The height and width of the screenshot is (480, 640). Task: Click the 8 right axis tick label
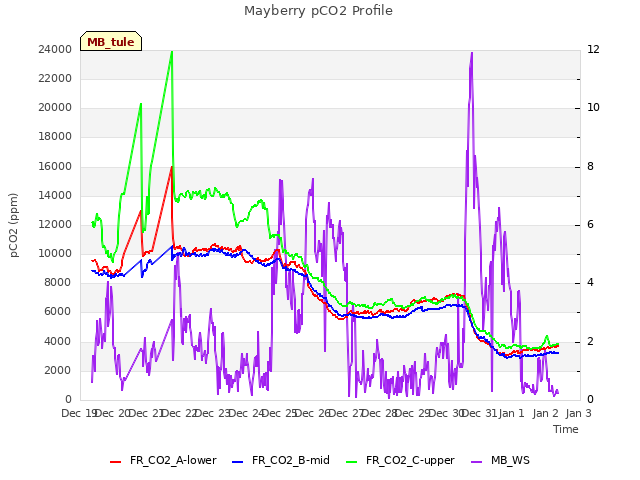[590, 166]
